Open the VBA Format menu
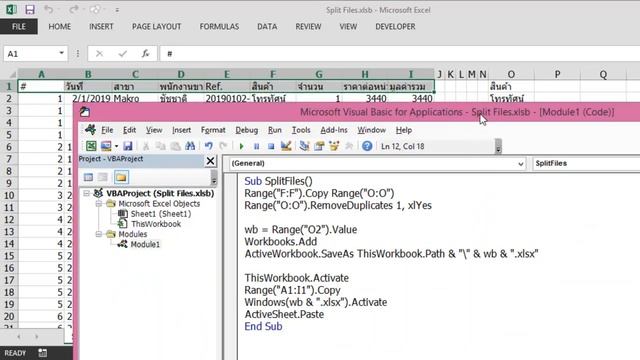 (x=213, y=130)
